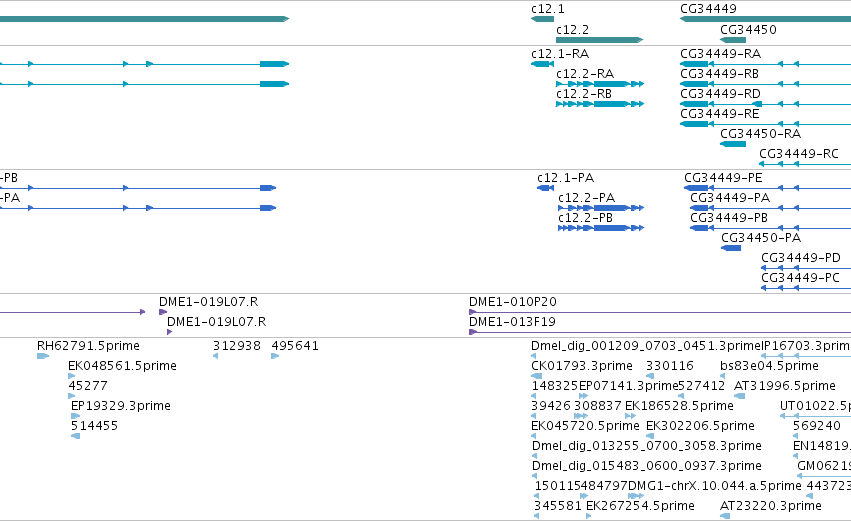Screen dimensions: 851x521
Task: Select the DME1-010P20 clone start marker
Action: coord(472,312)
